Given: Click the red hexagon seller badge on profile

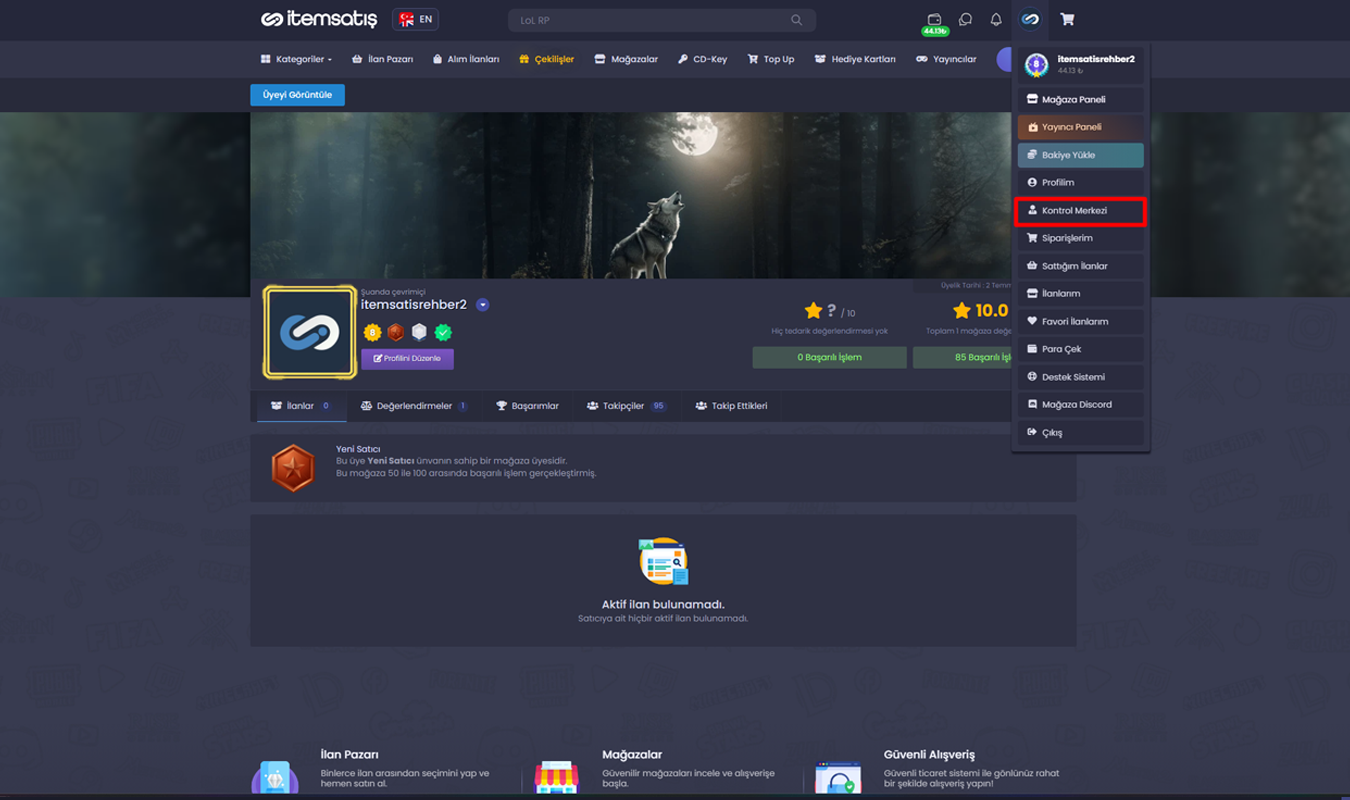Looking at the screenshot, I should coord(396,332).
